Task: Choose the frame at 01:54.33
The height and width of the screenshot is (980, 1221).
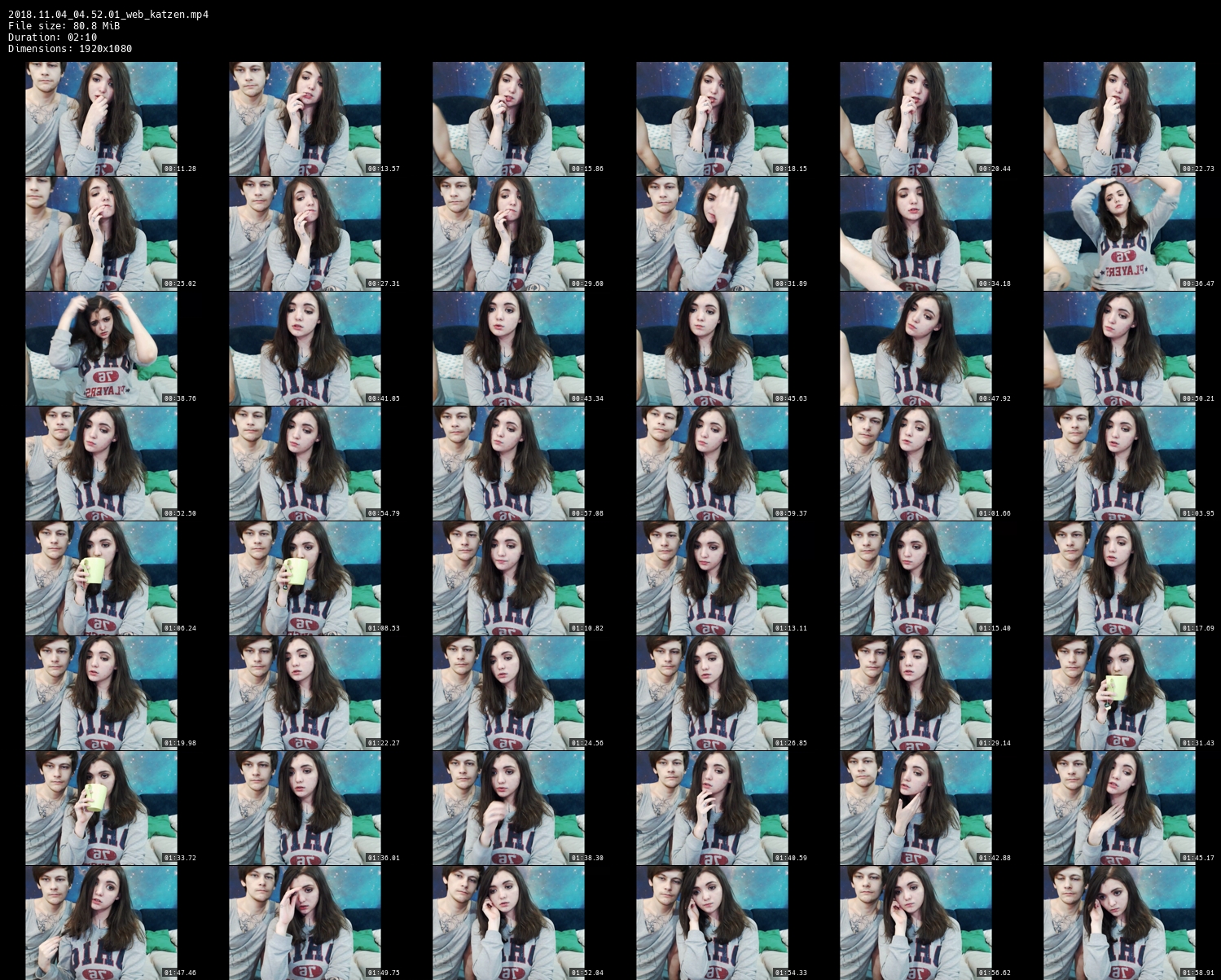Action: pyautogui.click(x=712, y=923)
